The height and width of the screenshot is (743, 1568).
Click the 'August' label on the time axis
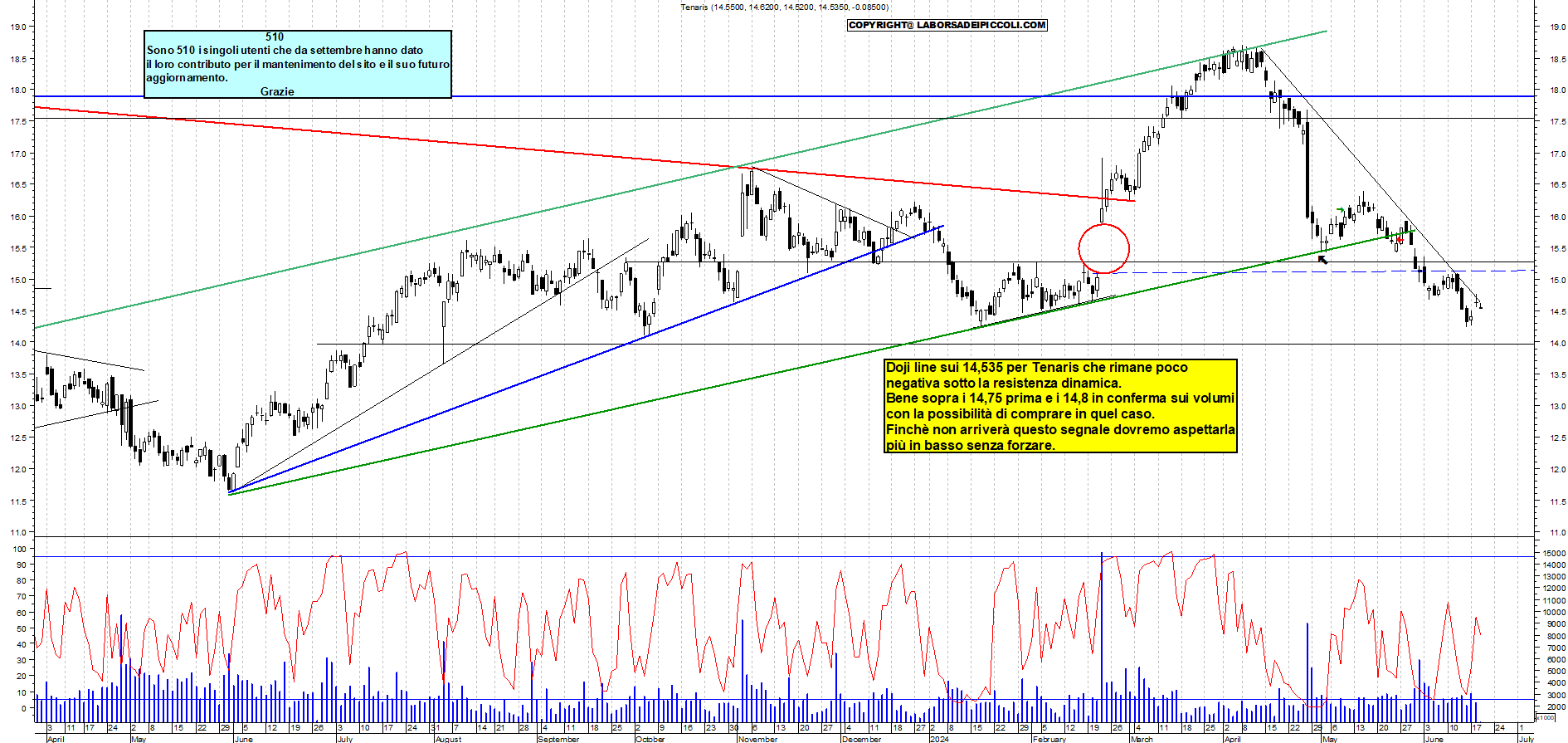(448, 739)
